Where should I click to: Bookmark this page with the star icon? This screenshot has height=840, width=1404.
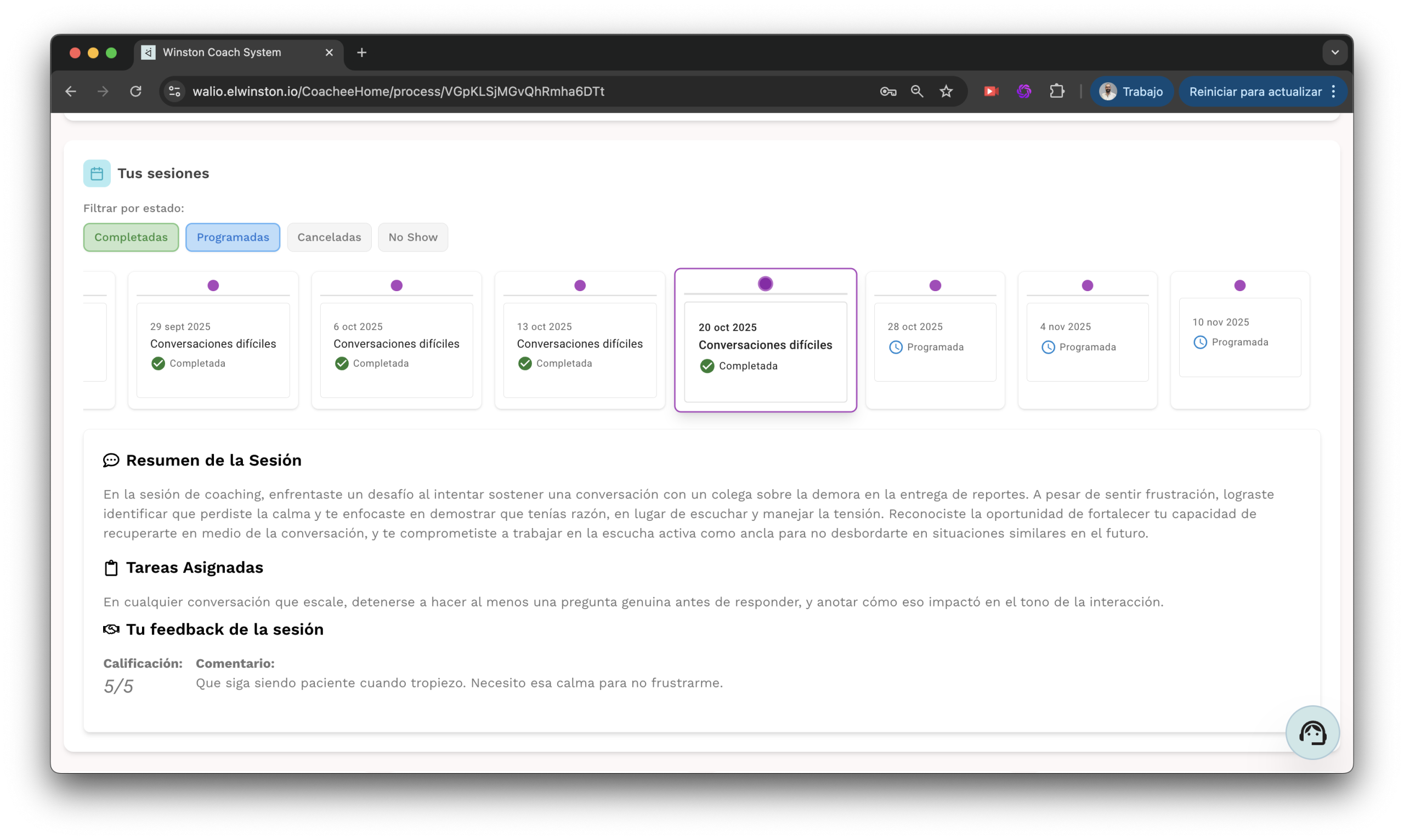[946, 92]
